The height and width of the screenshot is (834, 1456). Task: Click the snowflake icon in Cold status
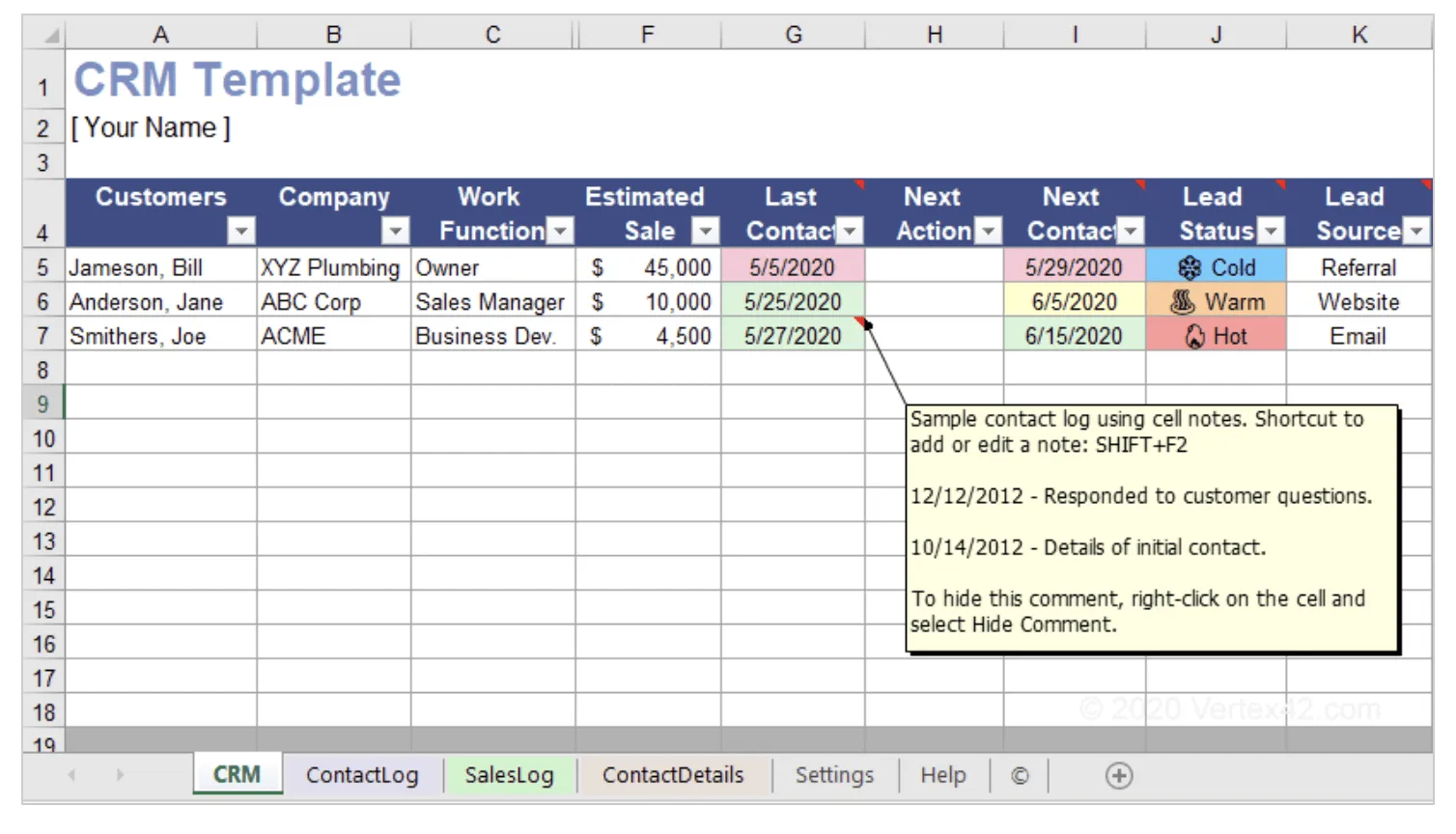(1190, 267)
